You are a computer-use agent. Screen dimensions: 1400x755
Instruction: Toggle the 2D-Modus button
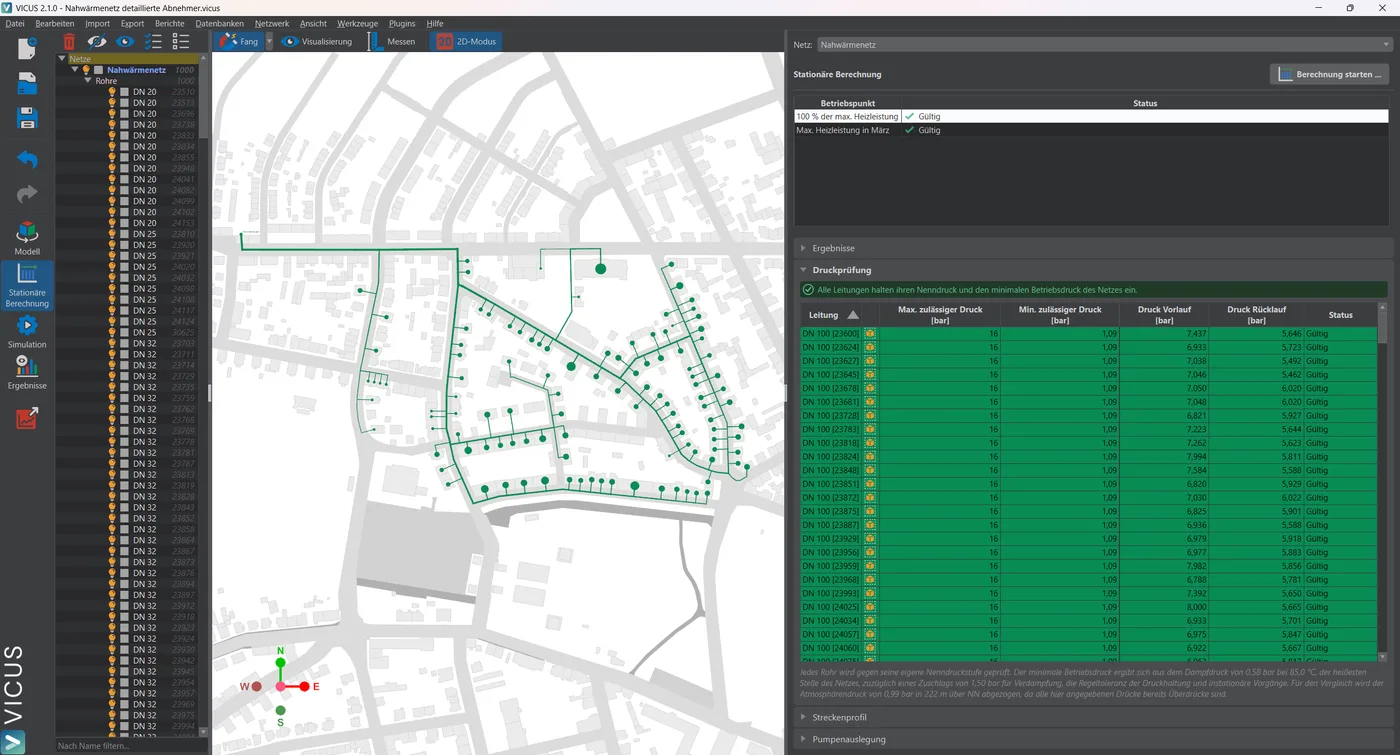click(466, 41)
